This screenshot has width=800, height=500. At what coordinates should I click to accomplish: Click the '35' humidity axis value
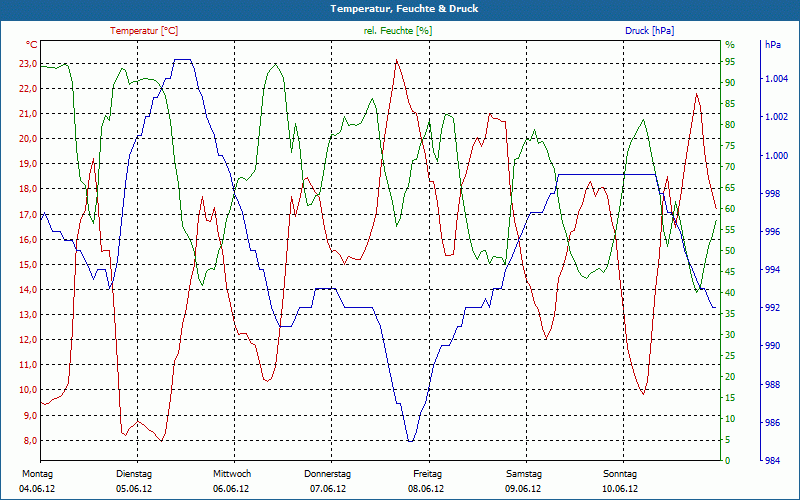730,314
